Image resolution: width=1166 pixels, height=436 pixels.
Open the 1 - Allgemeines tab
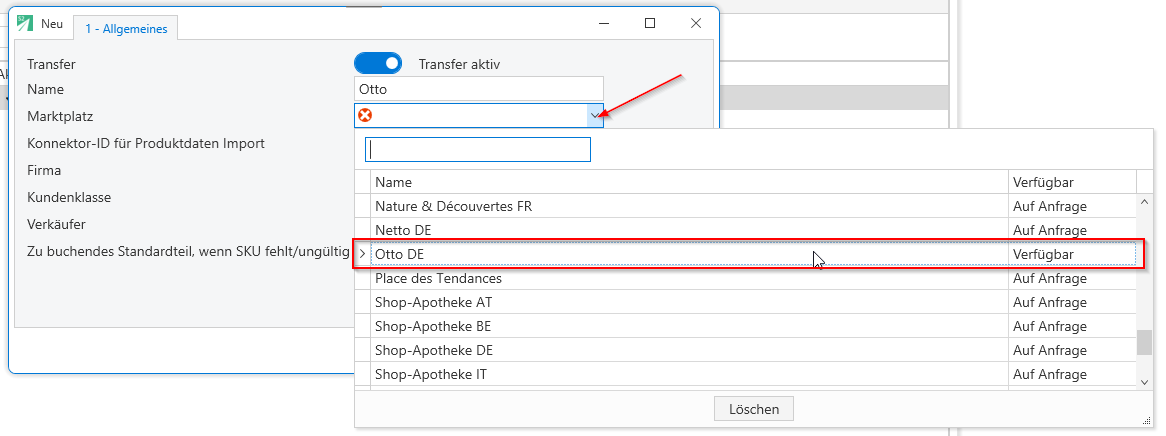126,29
